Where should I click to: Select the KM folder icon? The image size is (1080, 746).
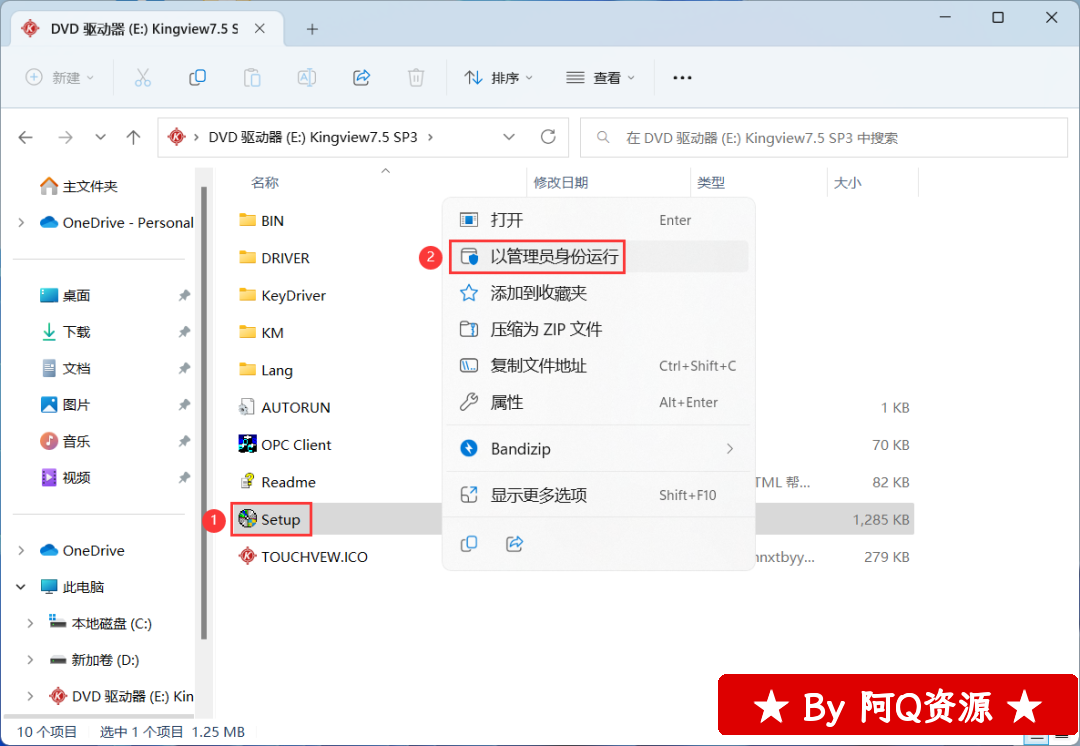tap(247, 332)
